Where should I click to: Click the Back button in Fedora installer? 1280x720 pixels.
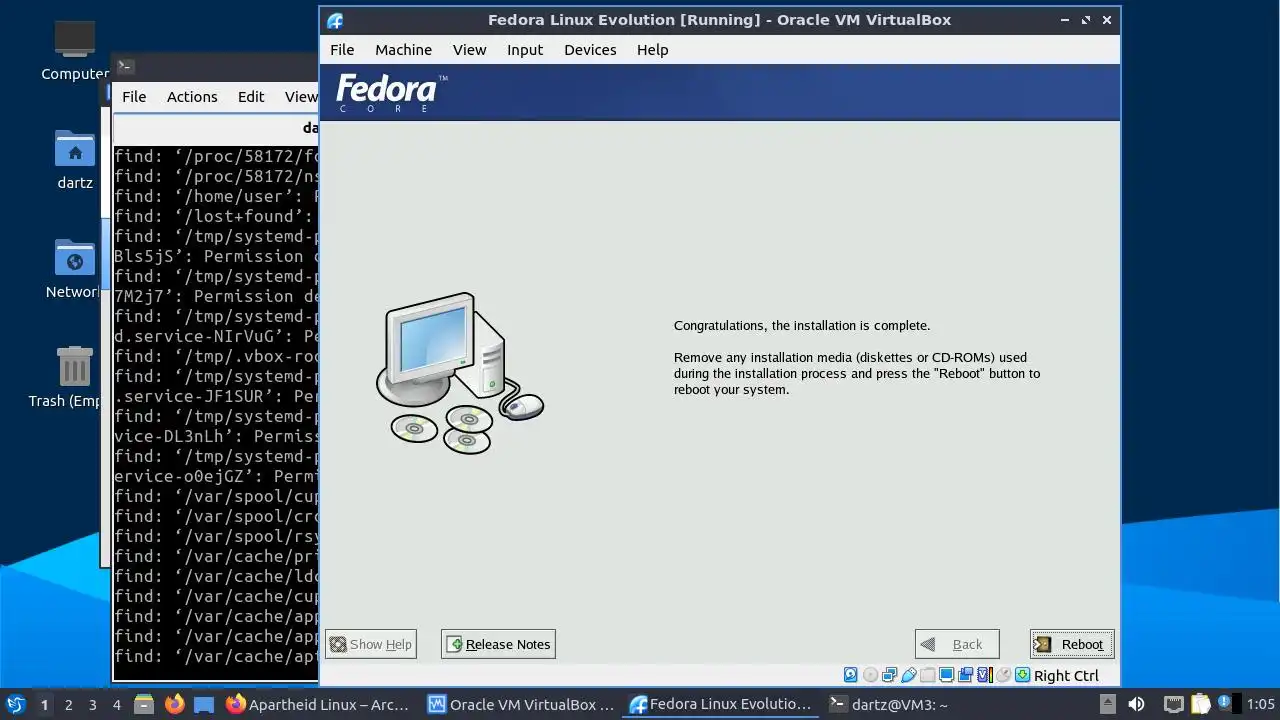(x=957, y=644)
